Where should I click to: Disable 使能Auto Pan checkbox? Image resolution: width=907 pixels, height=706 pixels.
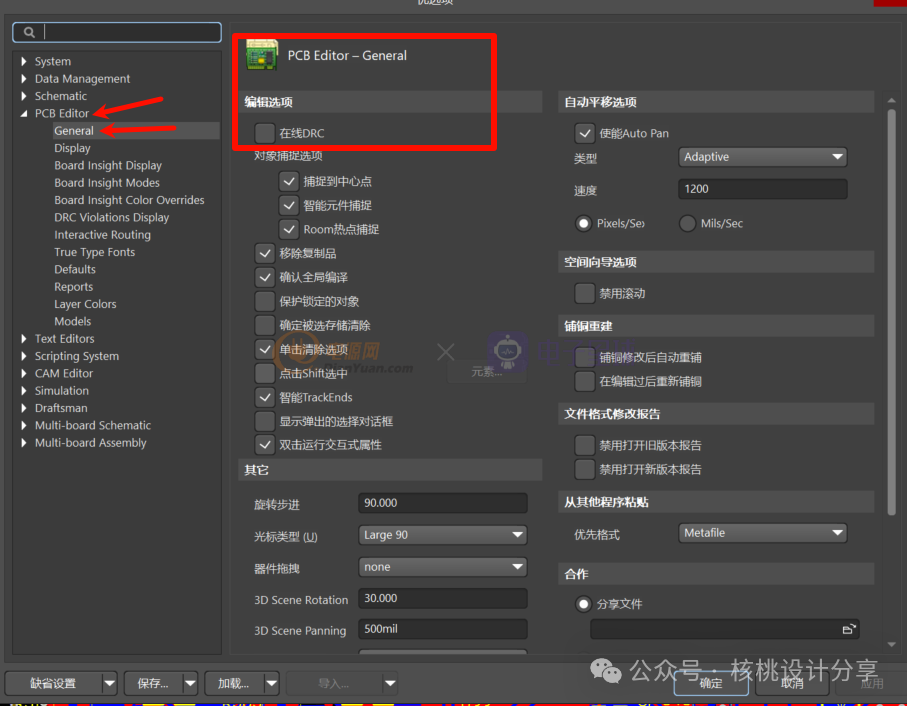tap(584, 133)
